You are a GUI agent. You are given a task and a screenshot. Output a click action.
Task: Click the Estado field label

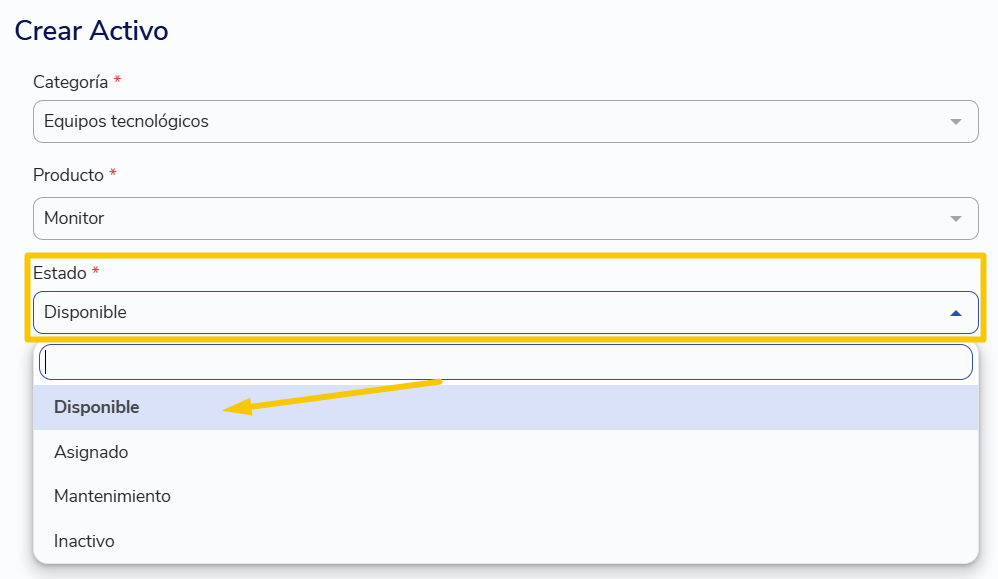tap(60, 273)
